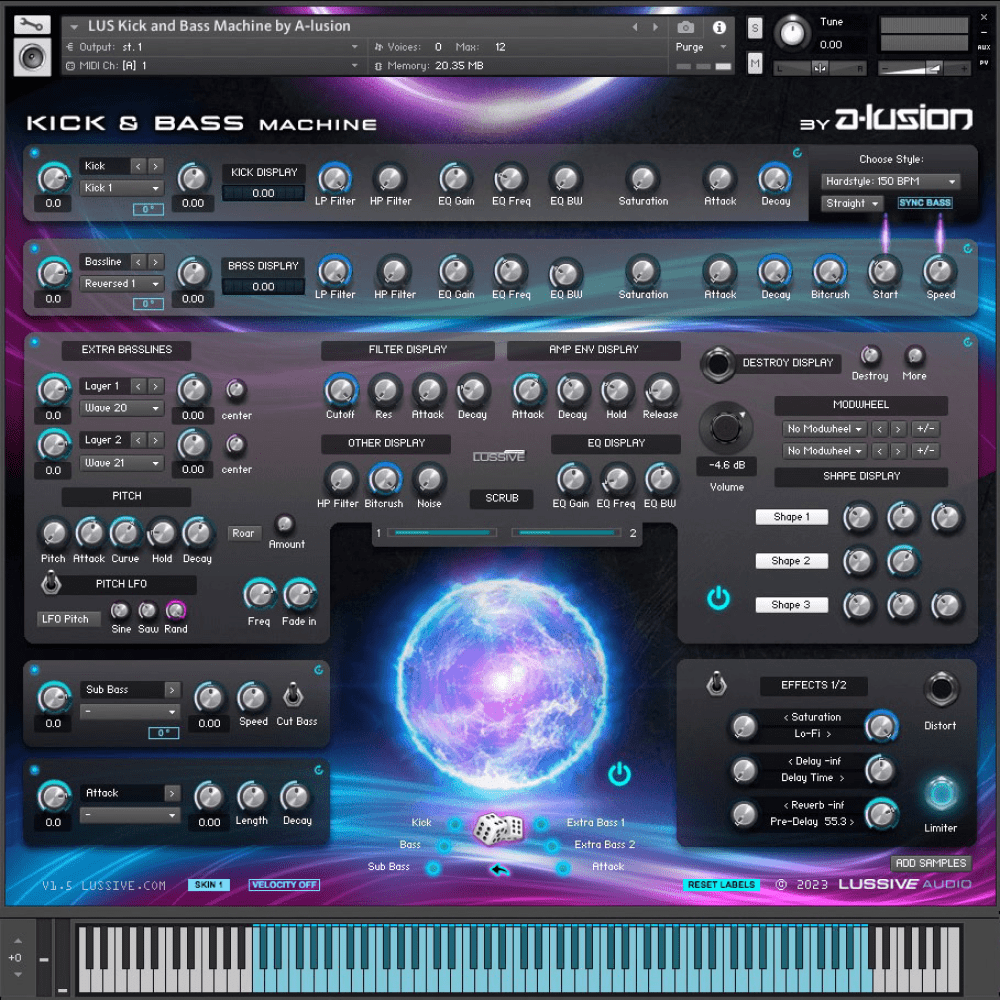
Task: Open BASS DISPLAY tab
Action: [263, 266]
